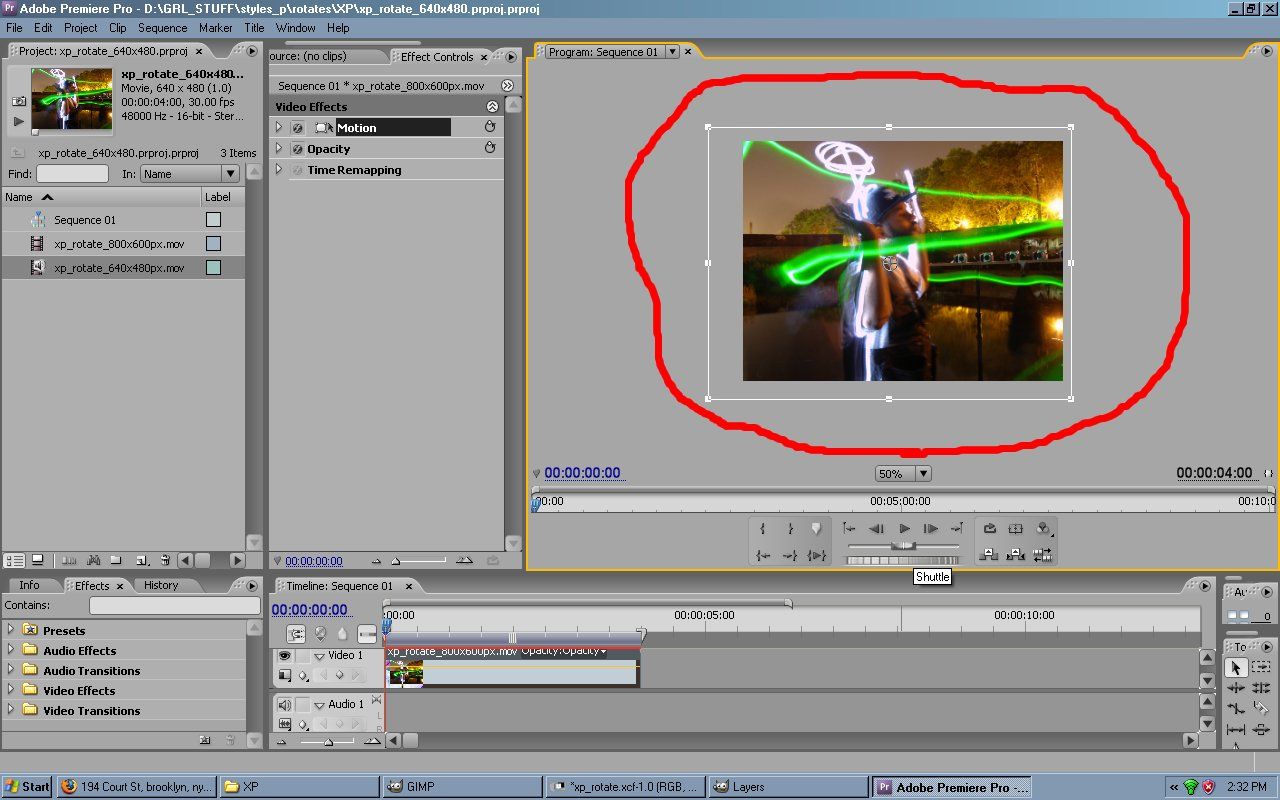The image size is (1280, 800).
Task: Create a new bin using the folder icon
Action: (117, 560)
